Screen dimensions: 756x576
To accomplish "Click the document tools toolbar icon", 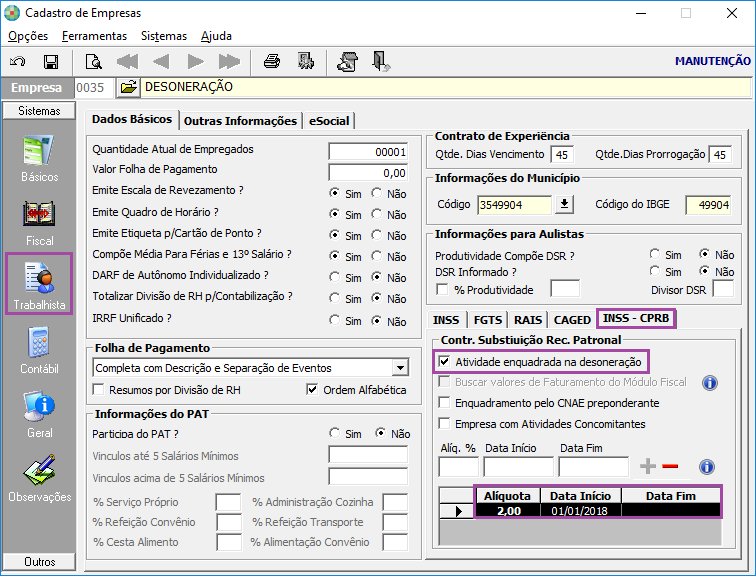I will click(348, 62).
